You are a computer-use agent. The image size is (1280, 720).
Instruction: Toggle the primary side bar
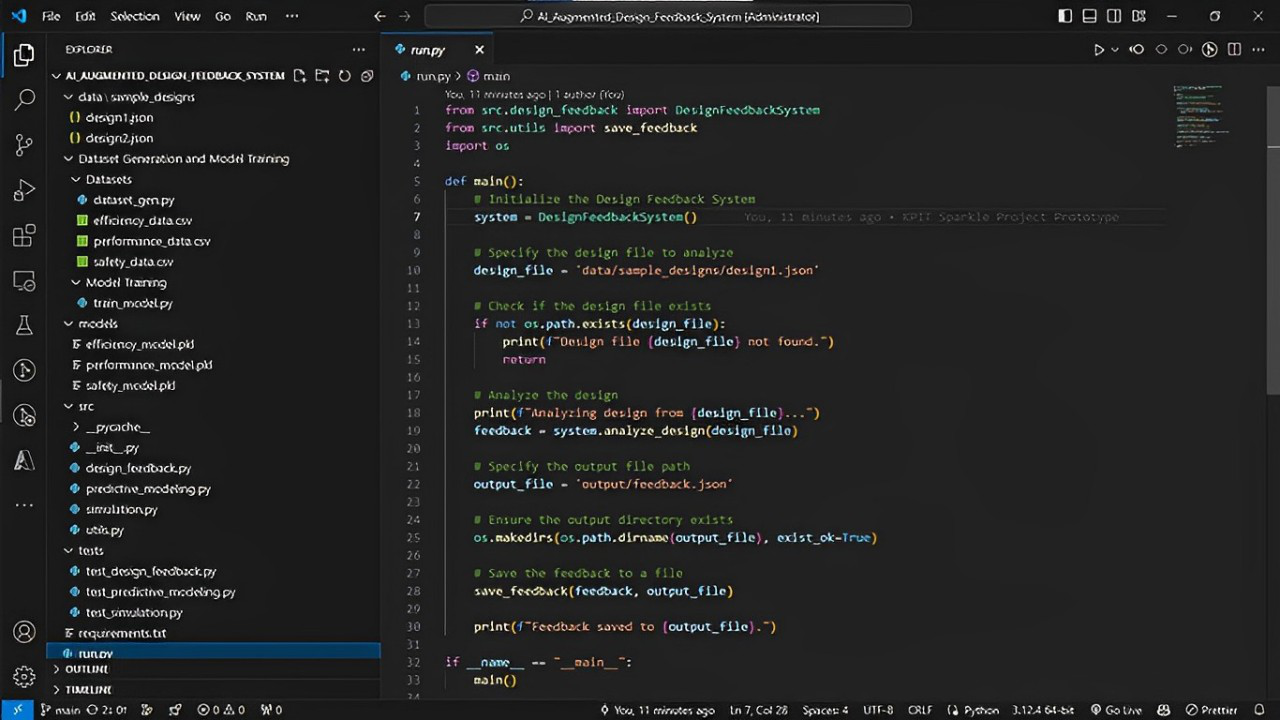pyautogui.click(x=1066, y=16)
